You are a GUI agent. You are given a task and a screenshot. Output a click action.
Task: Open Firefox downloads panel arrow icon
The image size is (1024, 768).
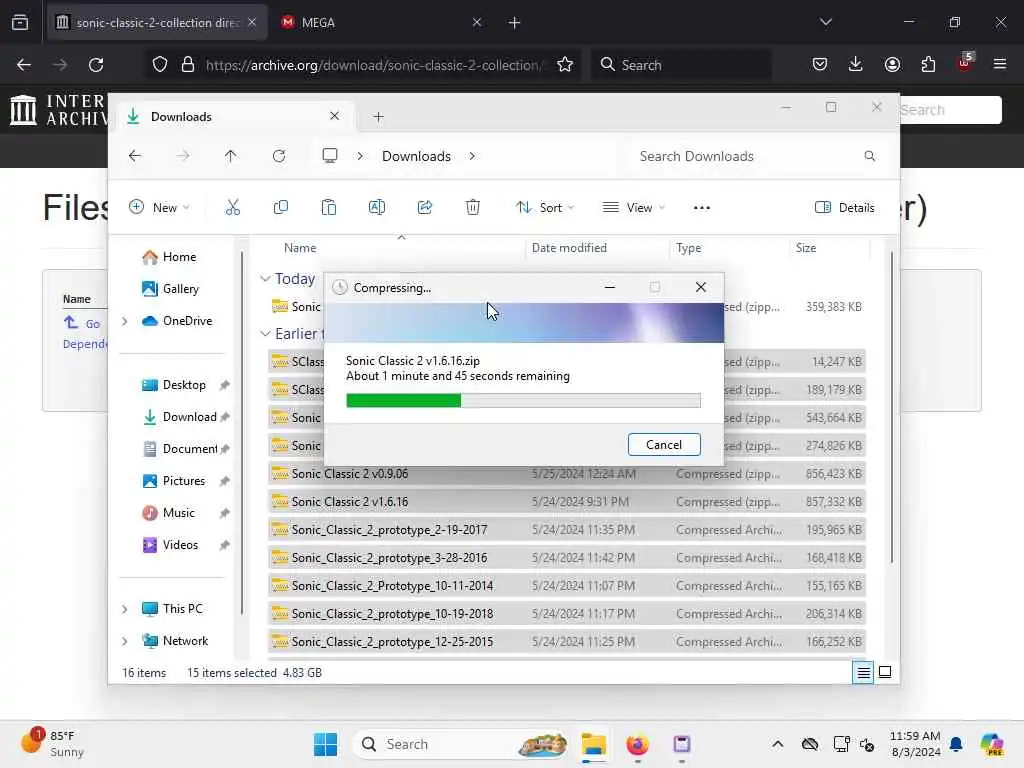pos(856,64)
